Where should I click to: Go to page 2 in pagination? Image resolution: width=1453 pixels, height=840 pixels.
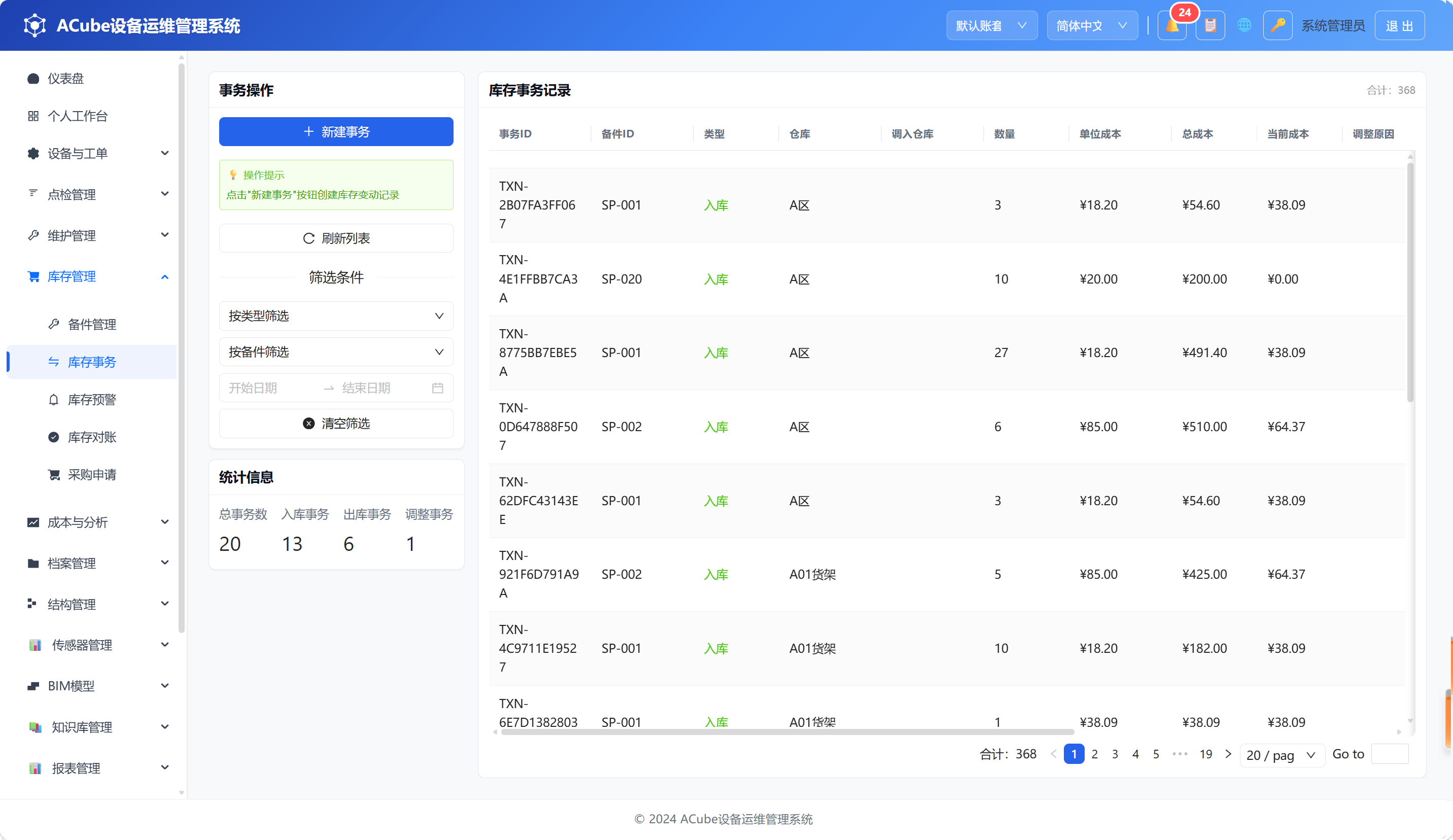[x=1094, y=754]
